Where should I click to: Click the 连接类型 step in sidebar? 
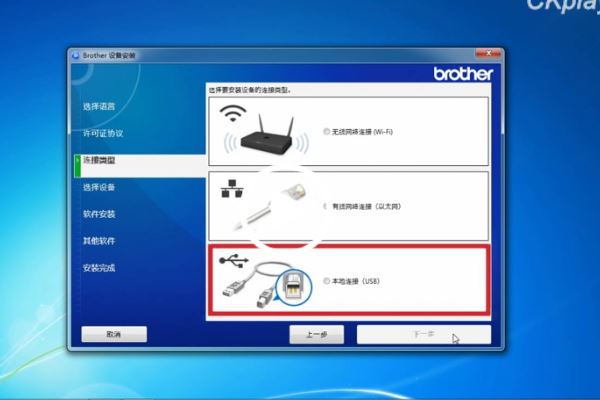pos(140,166)
